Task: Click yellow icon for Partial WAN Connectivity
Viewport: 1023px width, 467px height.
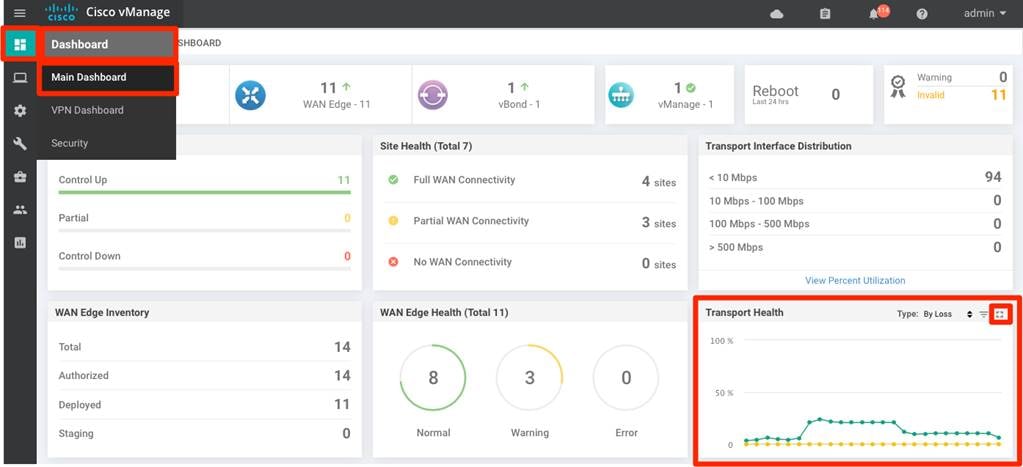Action: 393,220
